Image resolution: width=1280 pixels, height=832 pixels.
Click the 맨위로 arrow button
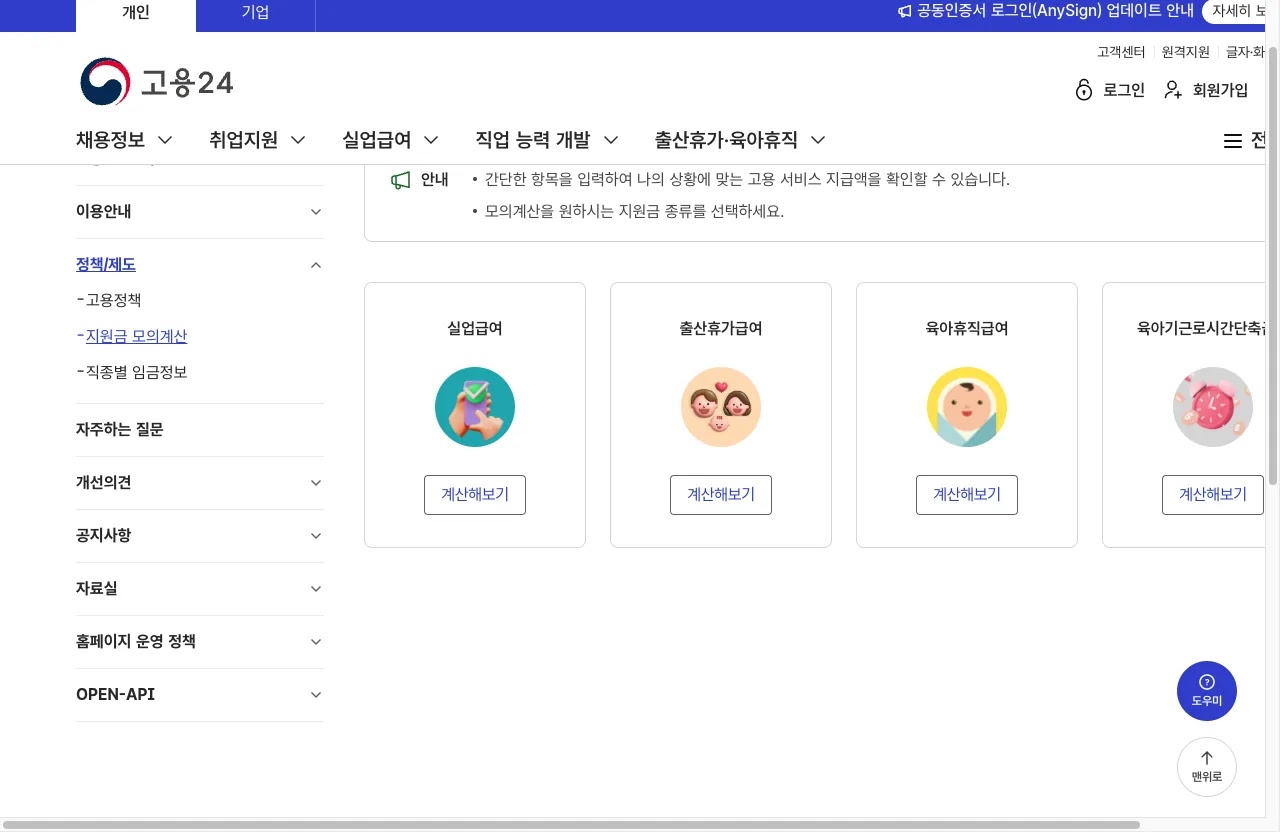click(1207, 767)
